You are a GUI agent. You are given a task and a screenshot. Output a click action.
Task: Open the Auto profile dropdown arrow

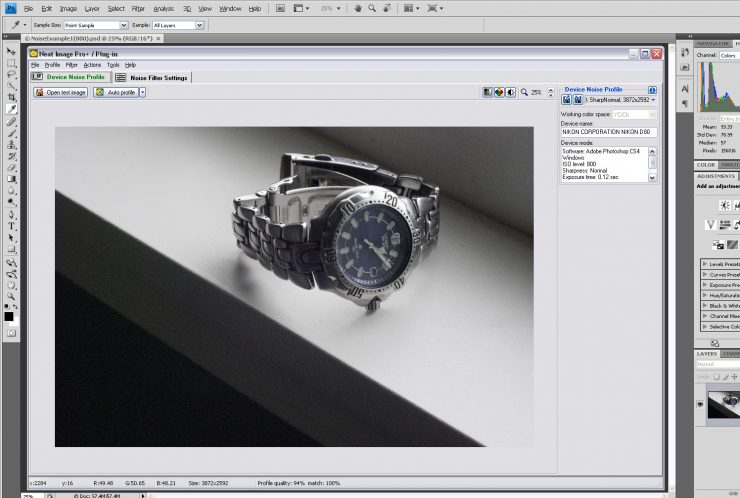[x=143, y=93]
